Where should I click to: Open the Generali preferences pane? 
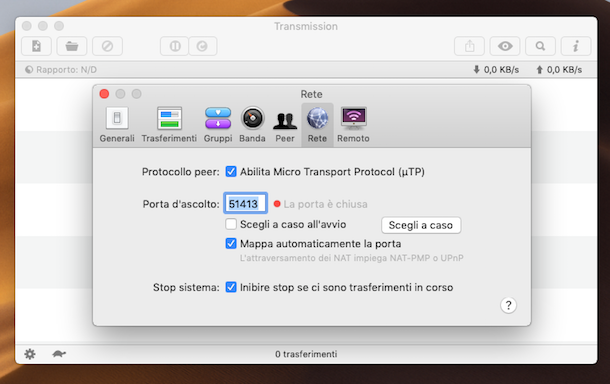(117, 125)
